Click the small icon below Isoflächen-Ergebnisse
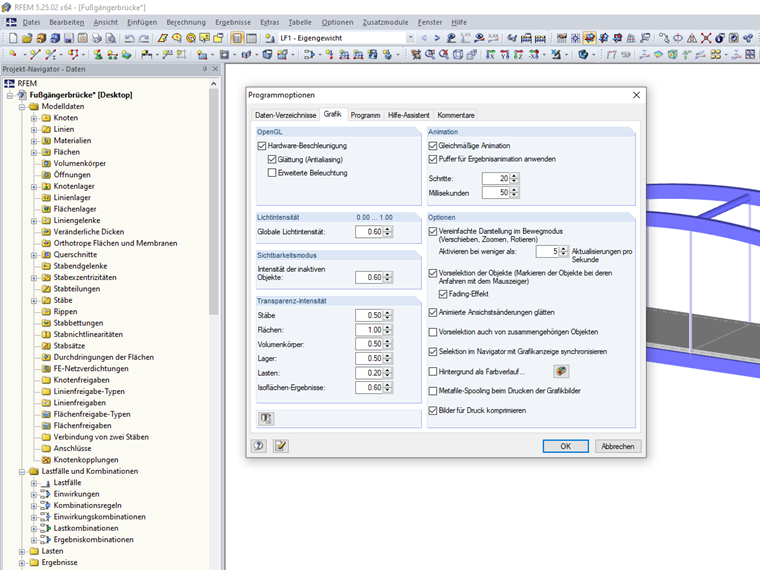Screen dimensions: 760x570 pyautogui.click(x=266, y=418)
